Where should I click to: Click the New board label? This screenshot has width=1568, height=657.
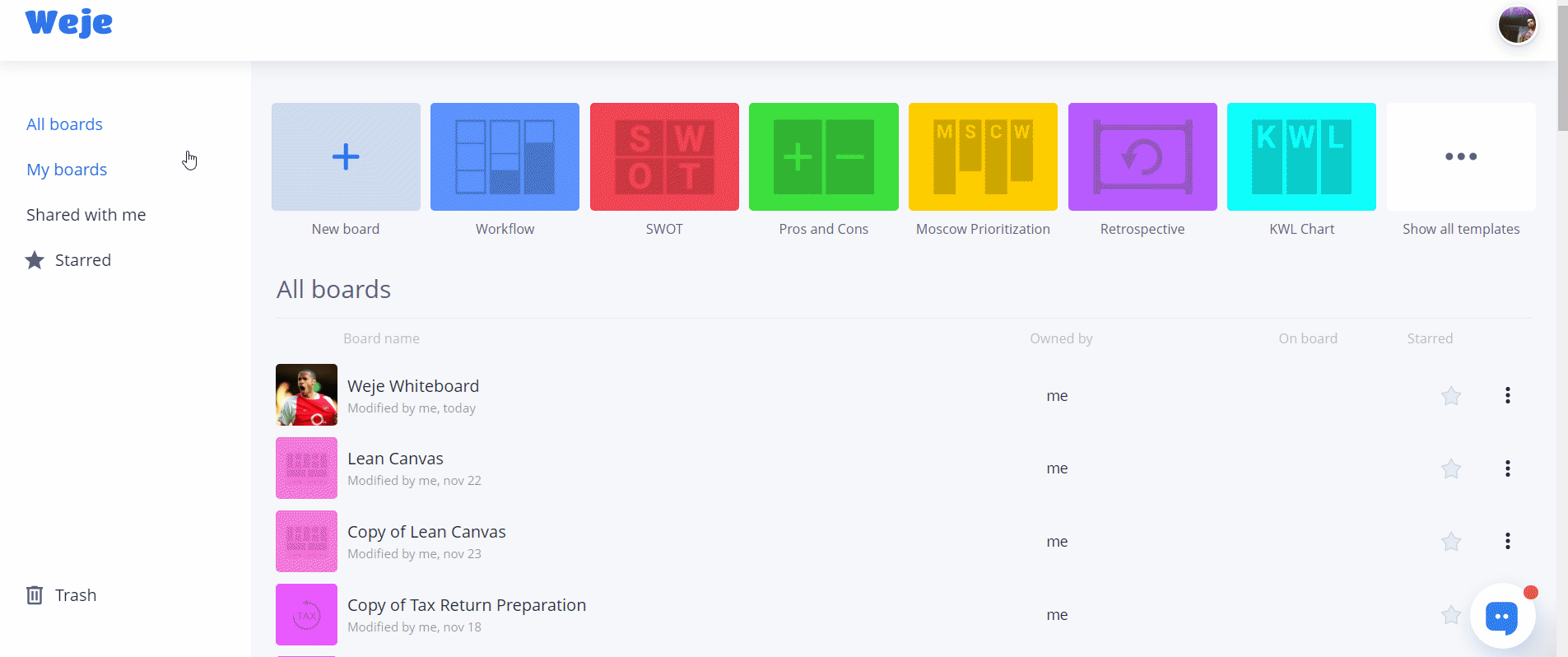346,229
